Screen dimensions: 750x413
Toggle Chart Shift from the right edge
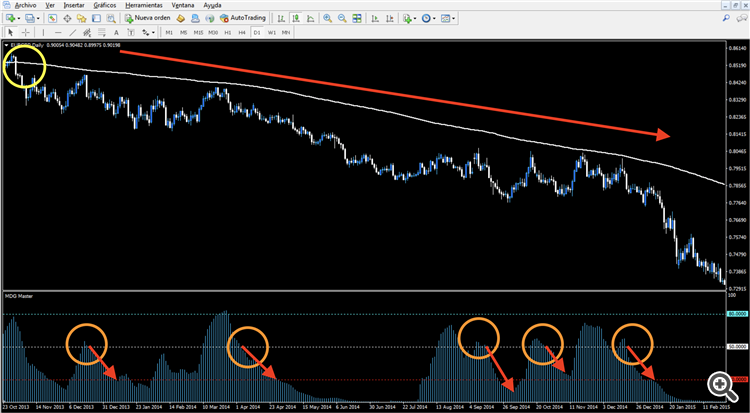[390, 18]
